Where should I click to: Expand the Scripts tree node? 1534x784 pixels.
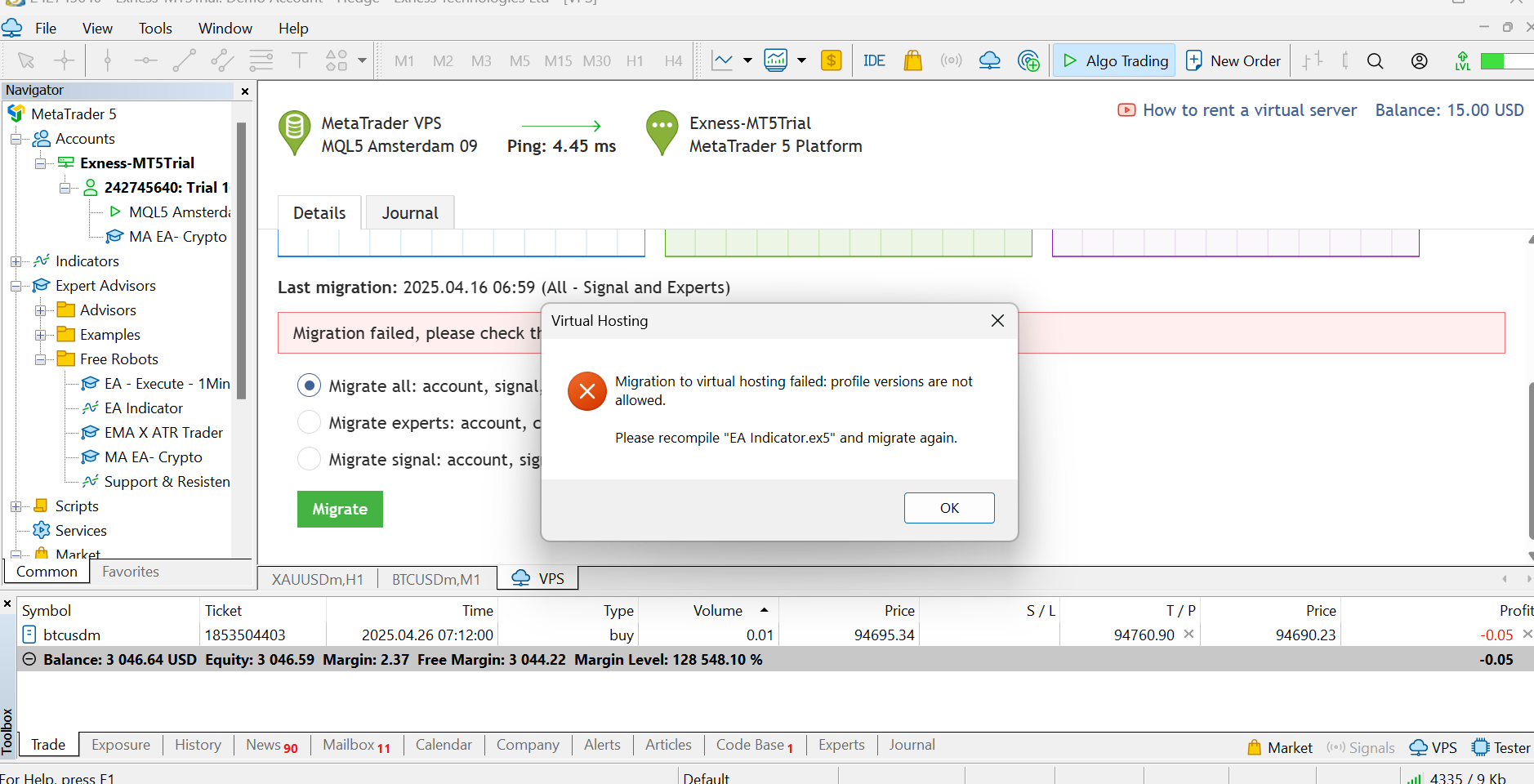pyautogui.click(x=16, y=506)
